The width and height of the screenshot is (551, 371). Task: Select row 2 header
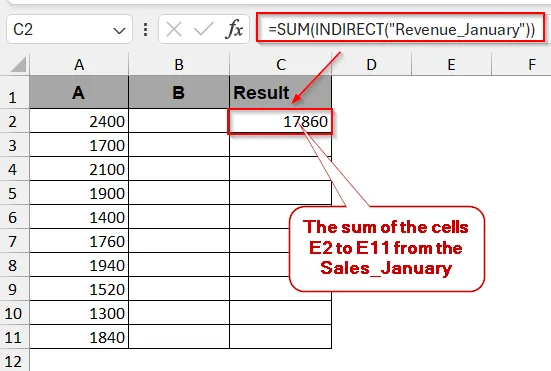pos(15,121)
